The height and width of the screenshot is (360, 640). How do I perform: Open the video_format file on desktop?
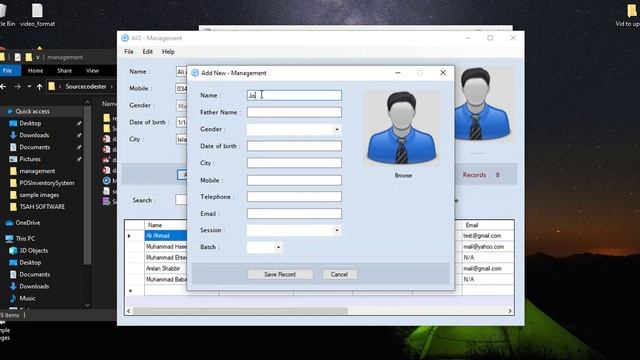pyautogui.click(x=37, y=16)
